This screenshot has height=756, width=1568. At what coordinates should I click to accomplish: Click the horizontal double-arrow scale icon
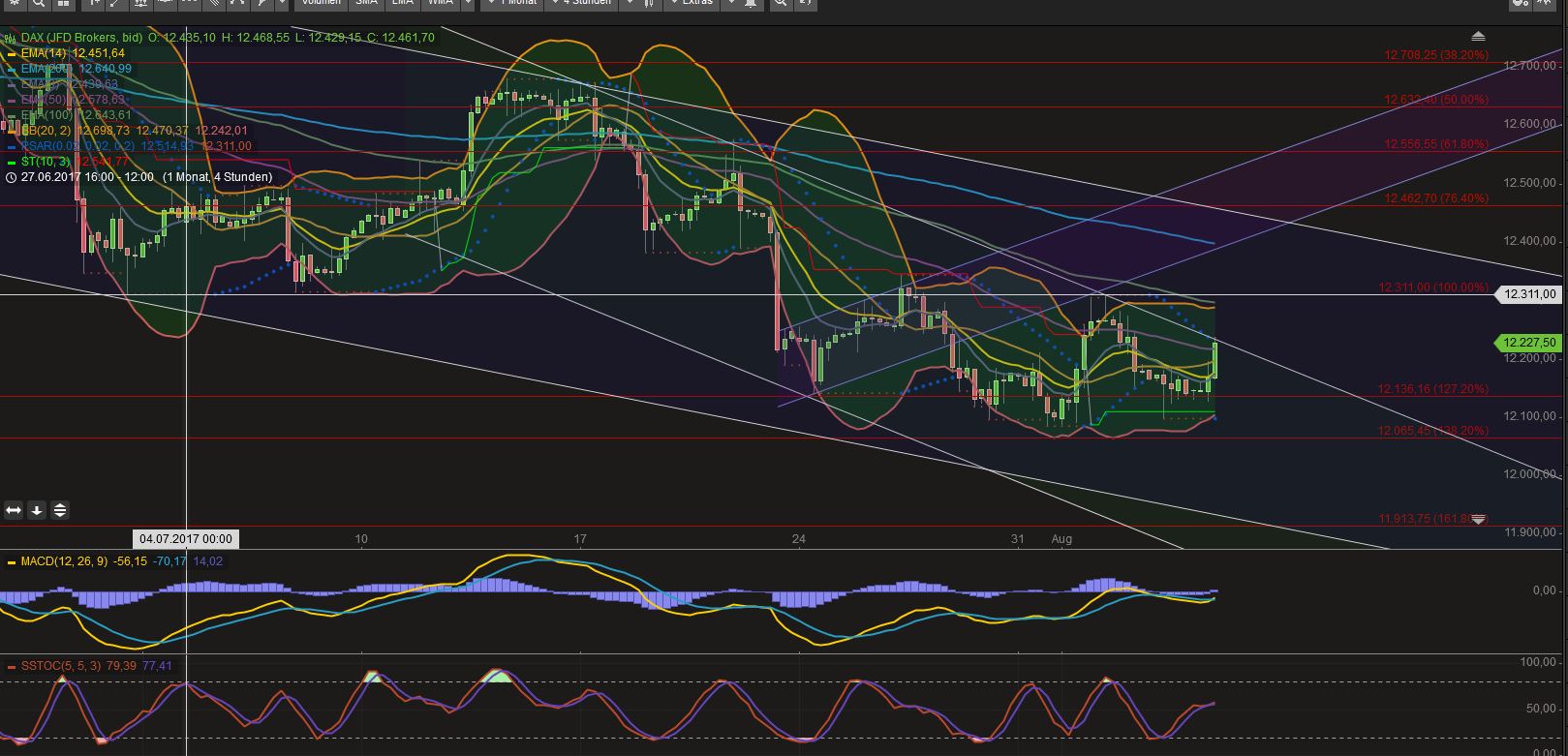[14, 510]
